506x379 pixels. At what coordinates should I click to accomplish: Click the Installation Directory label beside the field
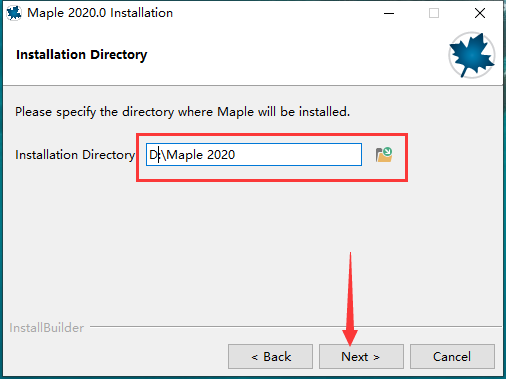(x=75, y=155)
